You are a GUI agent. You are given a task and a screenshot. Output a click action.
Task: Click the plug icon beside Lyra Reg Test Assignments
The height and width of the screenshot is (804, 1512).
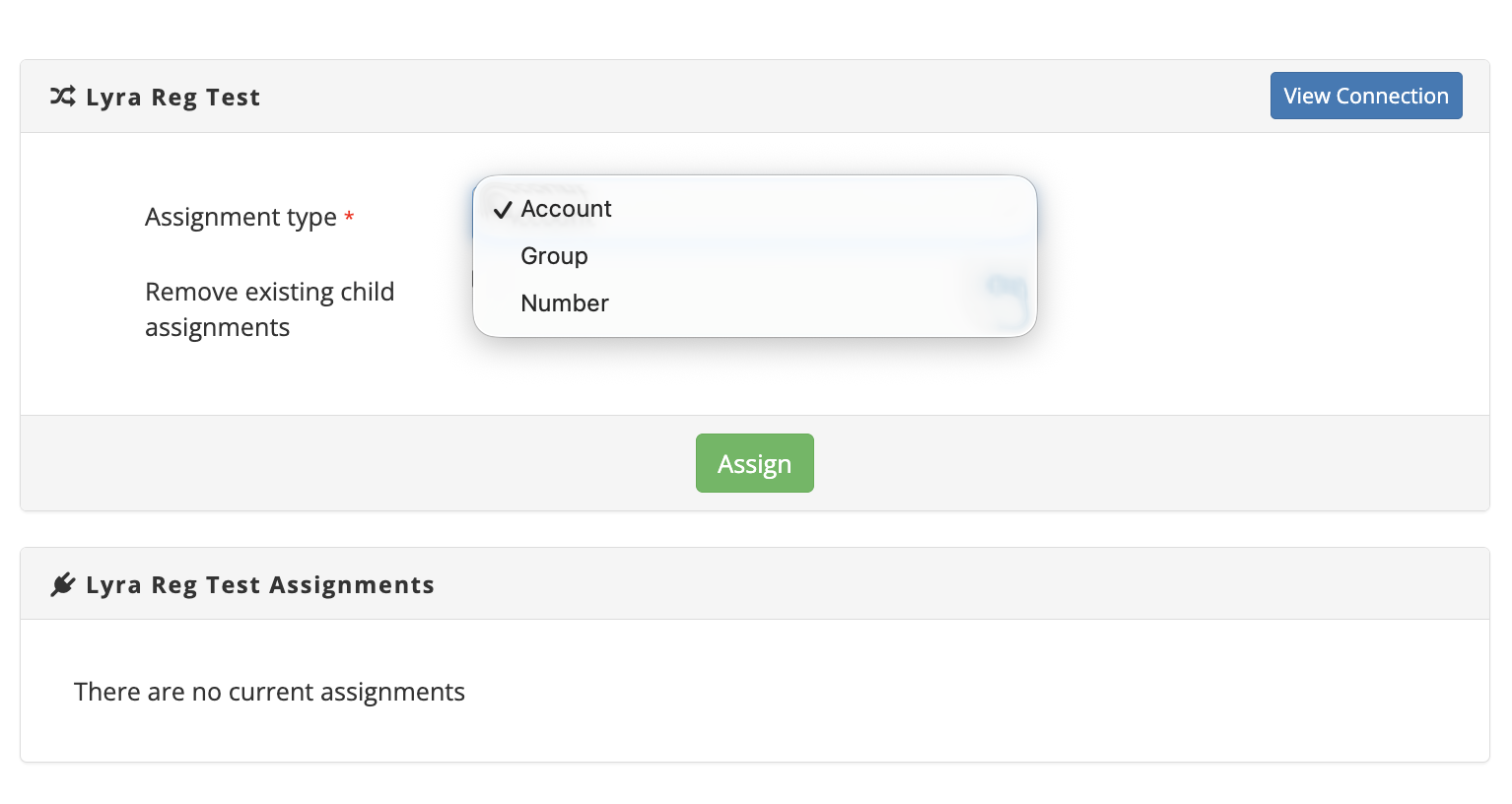[63, 584]
